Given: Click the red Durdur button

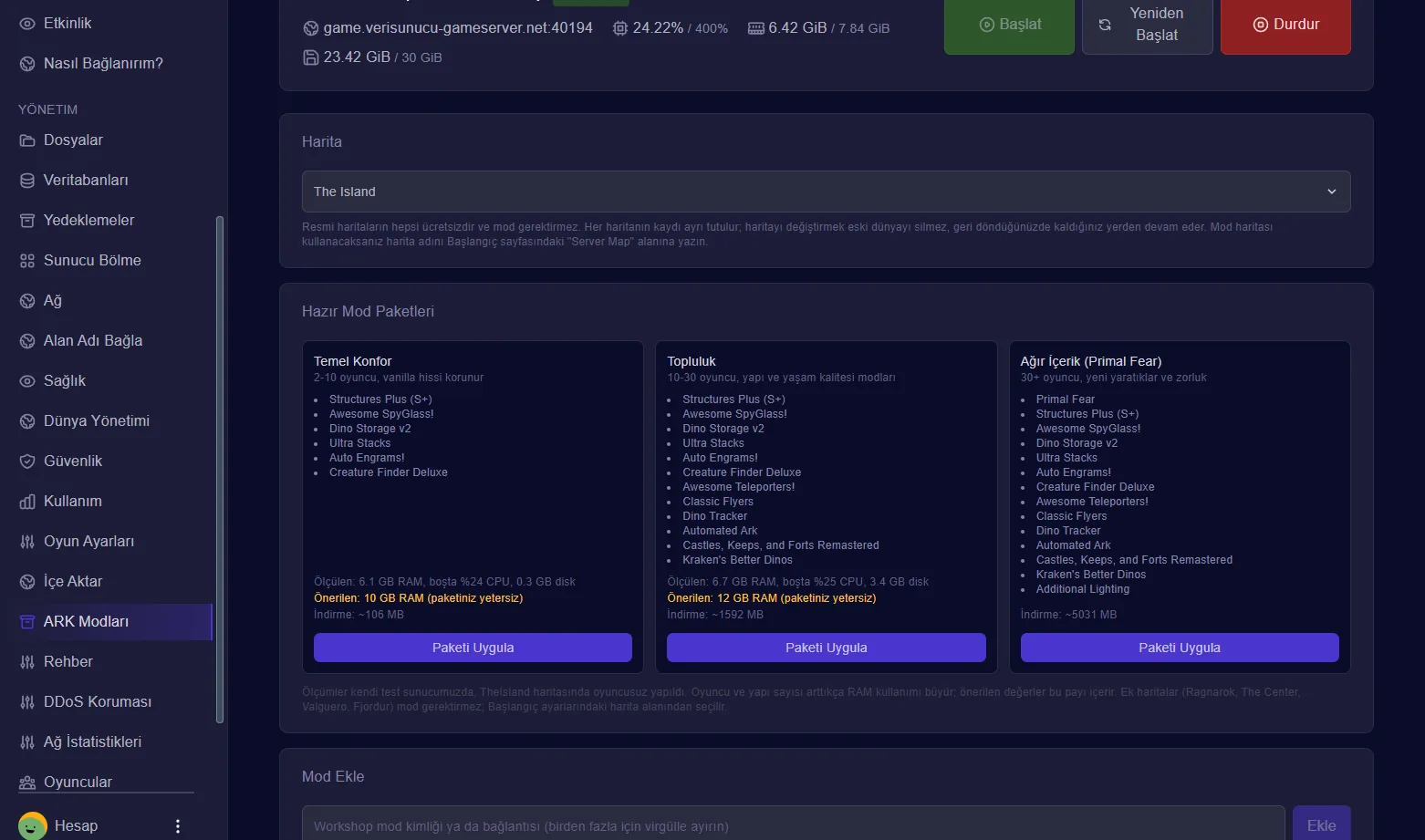Looking at the screenshot, I should [x=1285, y=25].
